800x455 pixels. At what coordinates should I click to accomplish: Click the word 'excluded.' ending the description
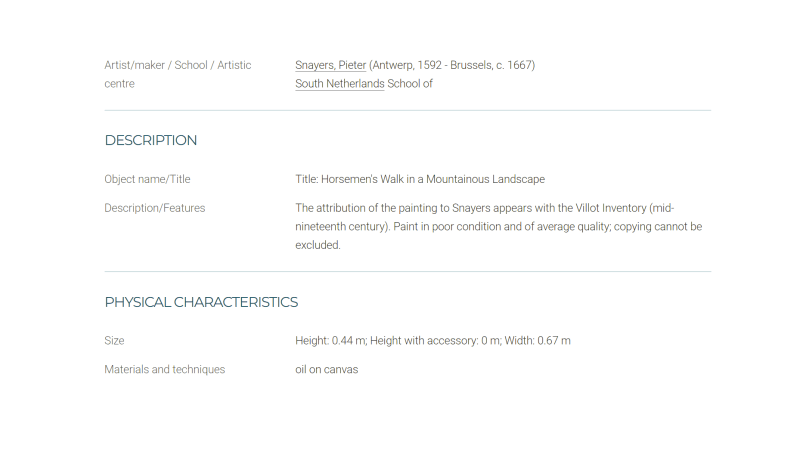click(x=318, y=245)
